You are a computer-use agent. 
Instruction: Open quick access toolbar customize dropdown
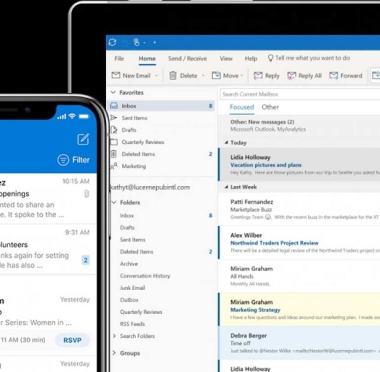[x=154, y=43]
